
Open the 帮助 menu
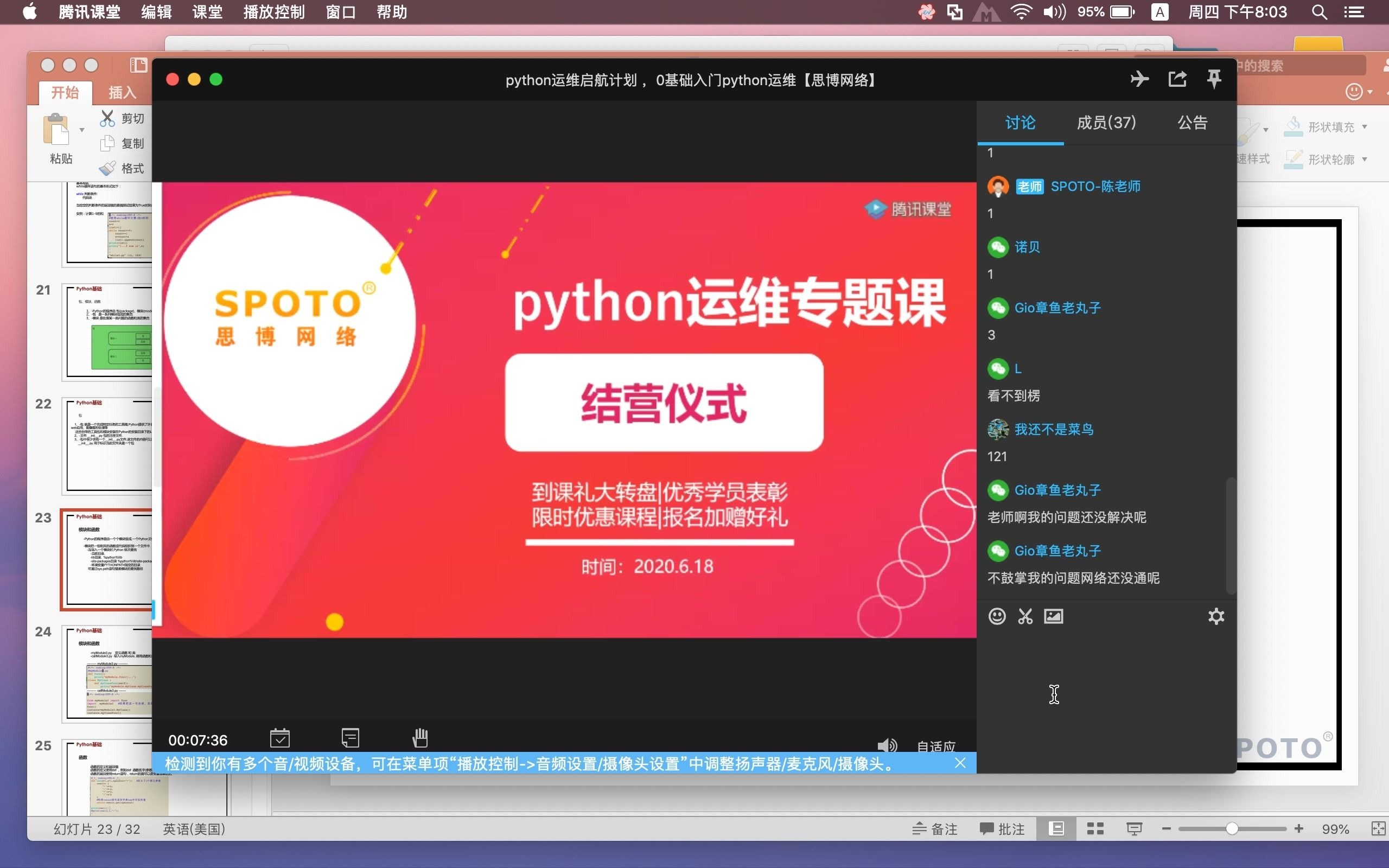(x=391, y=12)
